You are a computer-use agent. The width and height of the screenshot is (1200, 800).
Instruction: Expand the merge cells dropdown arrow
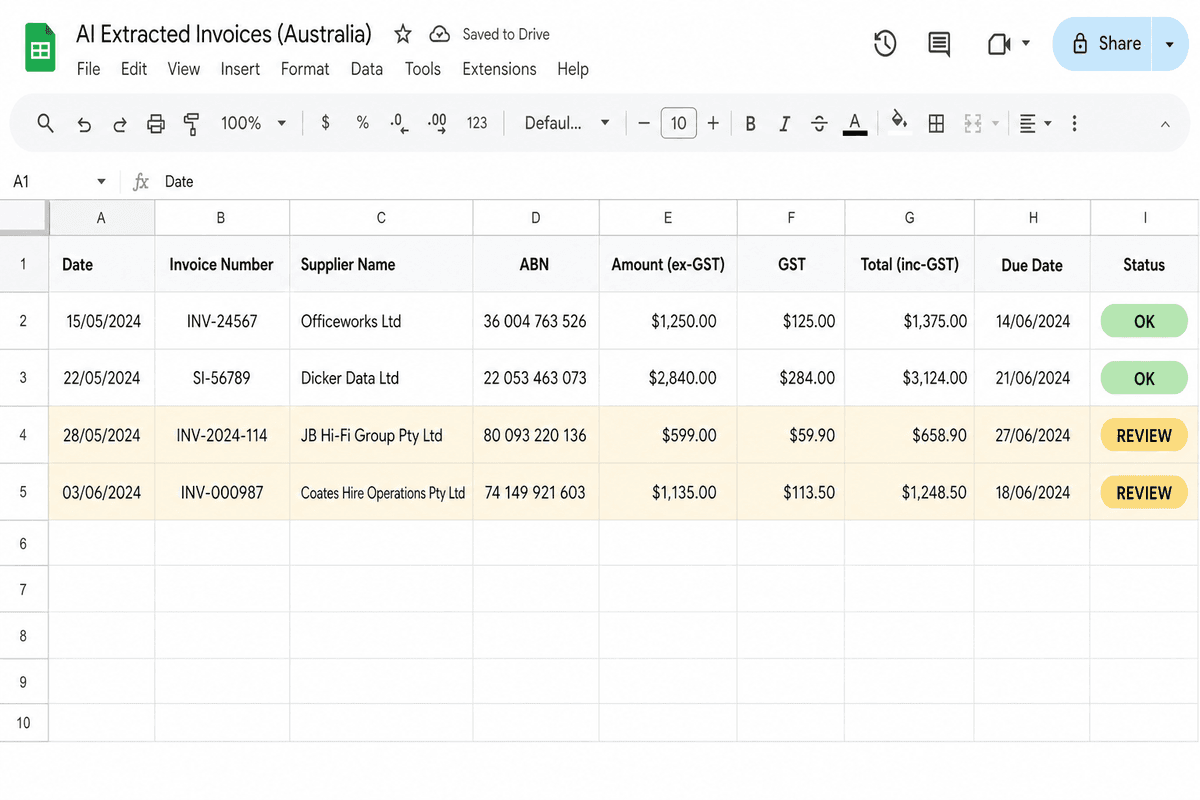(995, 124)
